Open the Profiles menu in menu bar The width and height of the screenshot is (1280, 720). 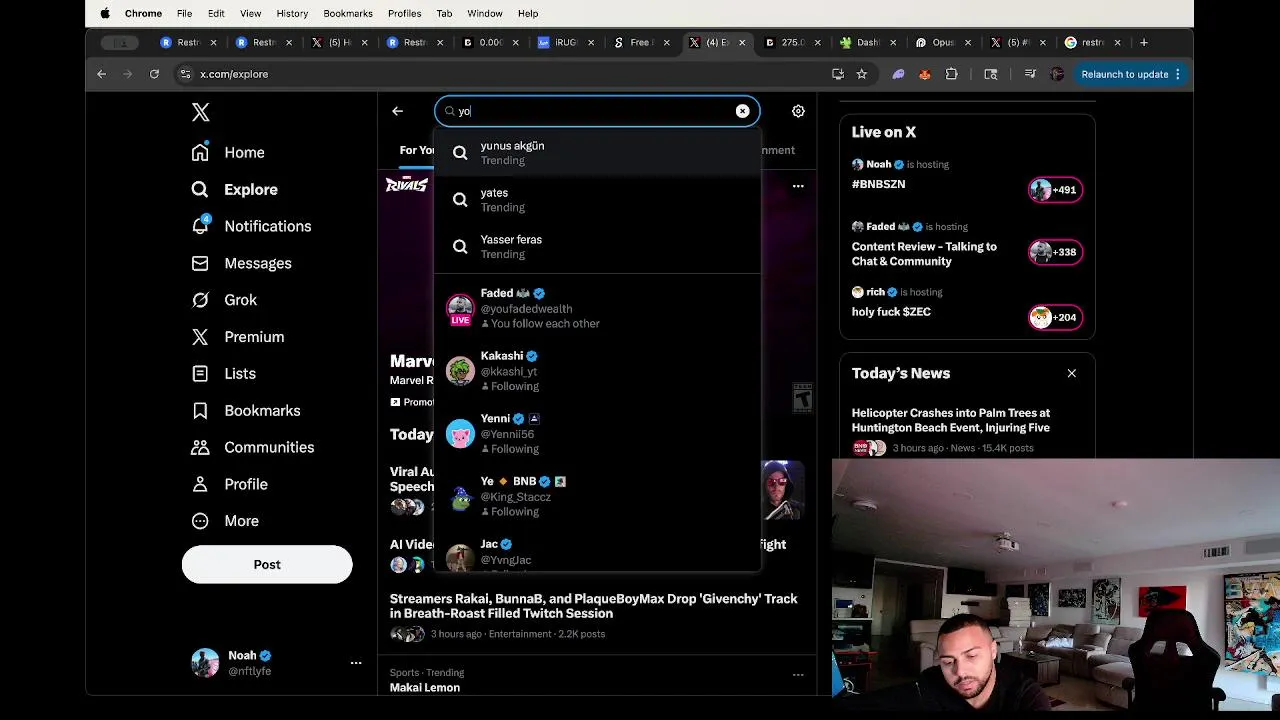pos(404,13)
